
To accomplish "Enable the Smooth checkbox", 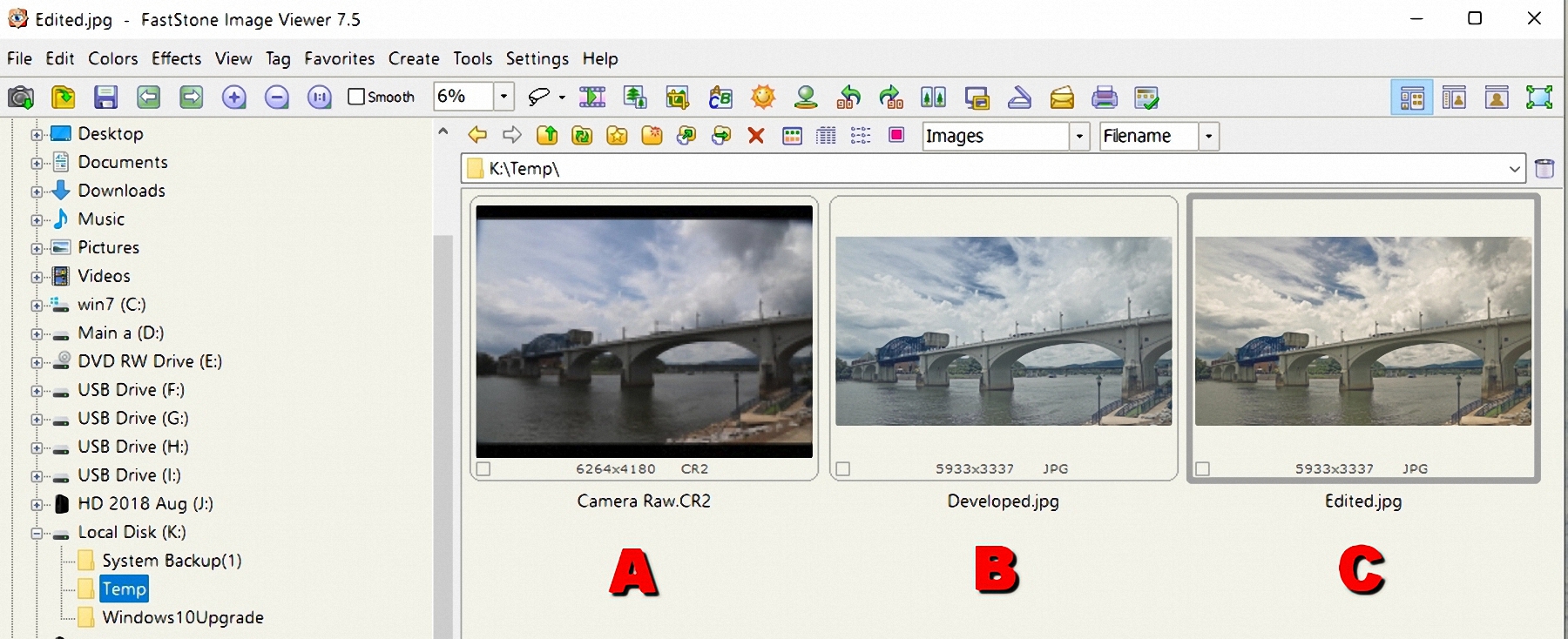I will [x=356, y=97].
